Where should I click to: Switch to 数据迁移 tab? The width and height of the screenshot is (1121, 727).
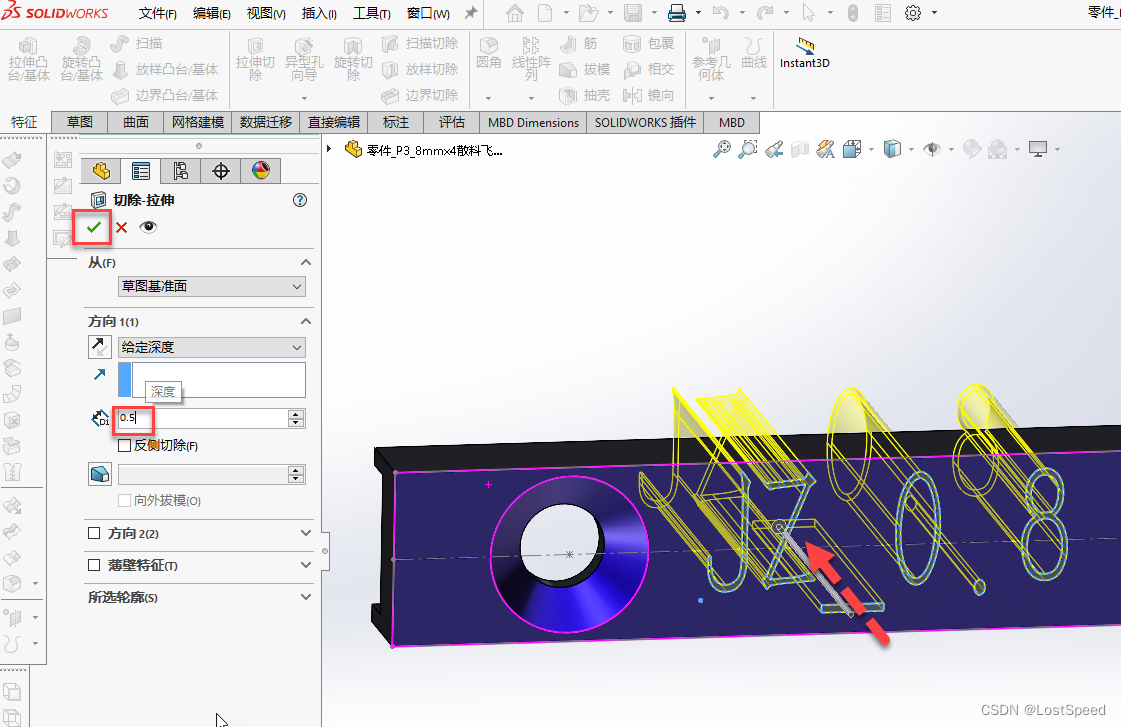[x=266, y=122]
